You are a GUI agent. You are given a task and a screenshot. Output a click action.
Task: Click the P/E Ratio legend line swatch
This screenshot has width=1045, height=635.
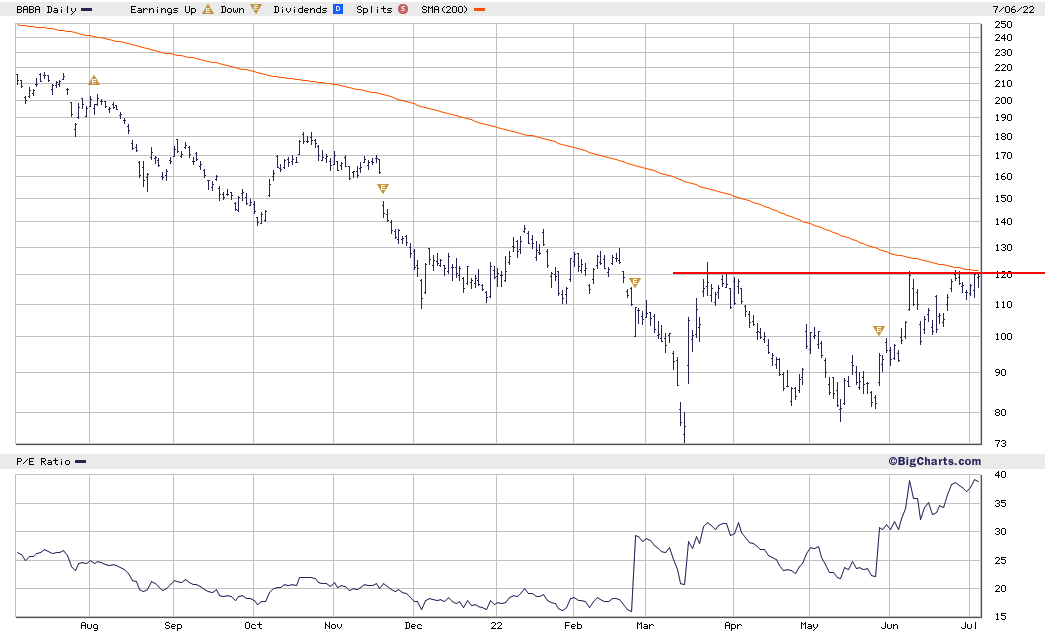pyautogui.click(x=81, y=462)
